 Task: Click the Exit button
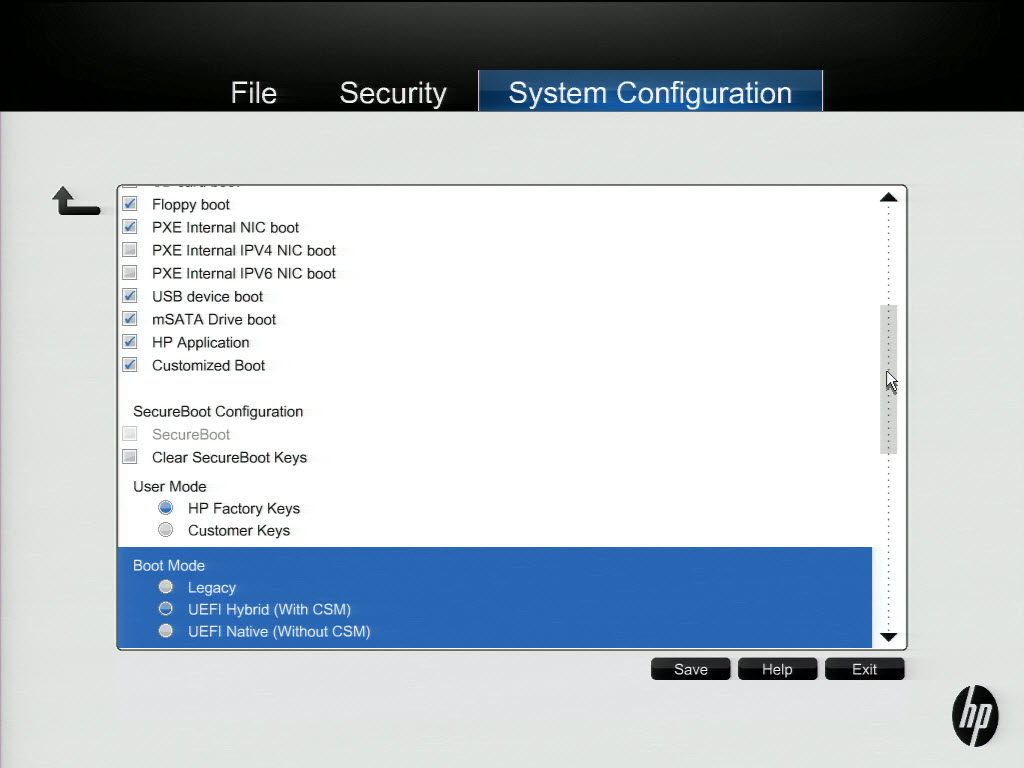pos(864,669)
